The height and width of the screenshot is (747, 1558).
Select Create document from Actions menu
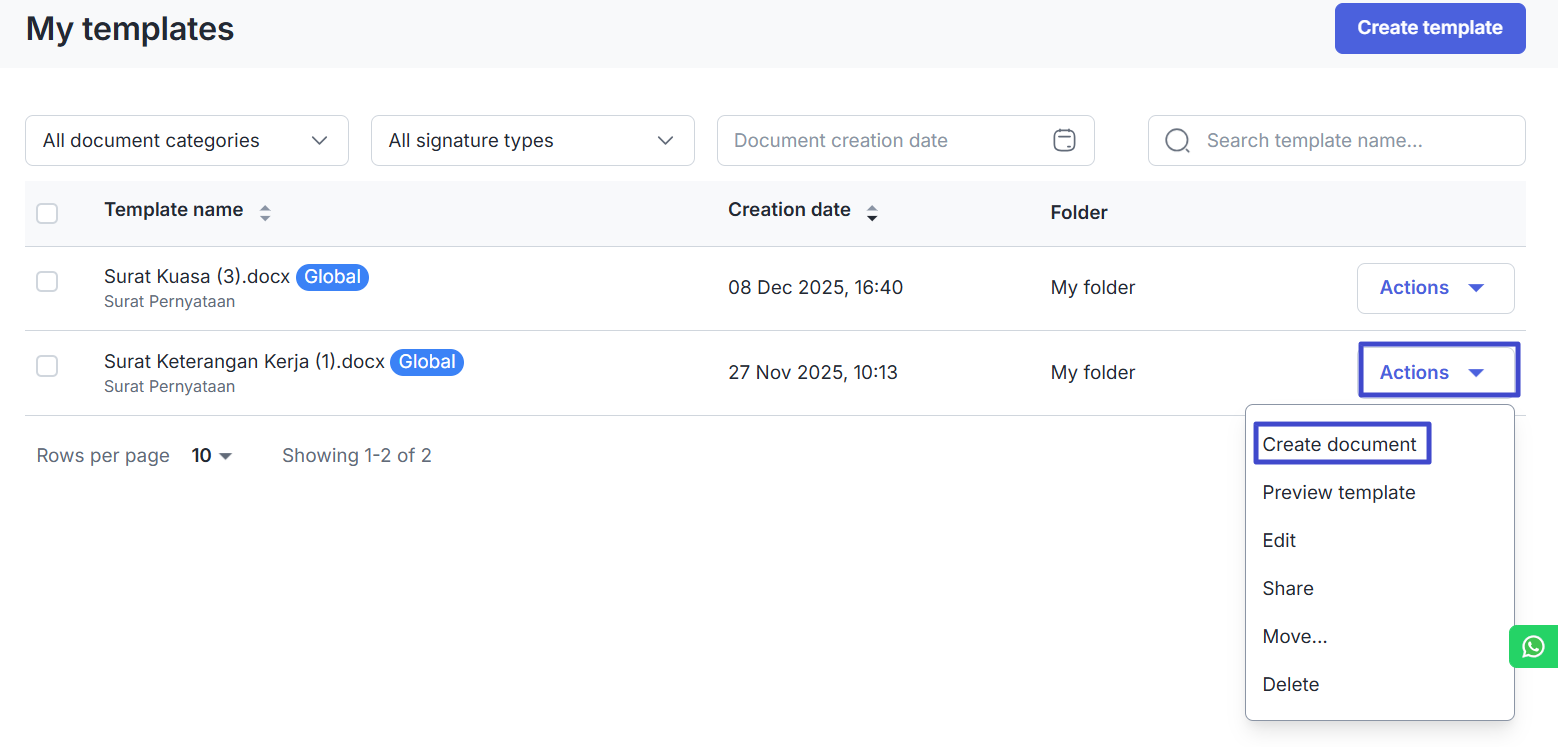(1339, 445)
